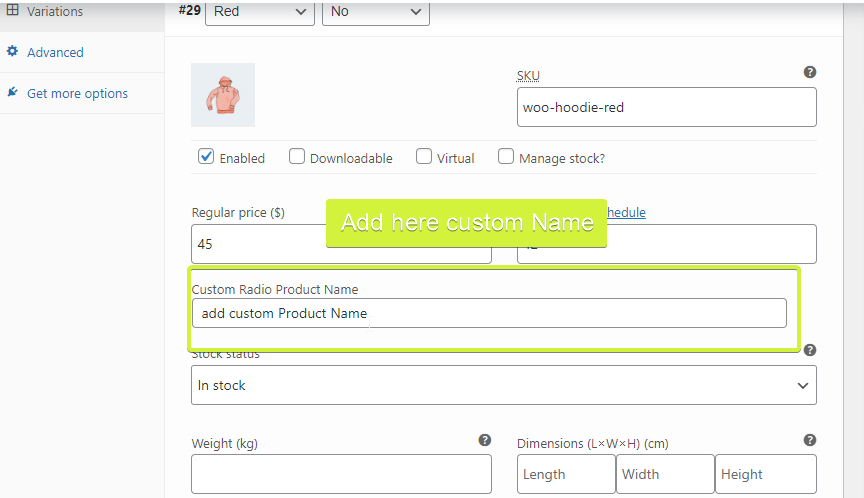The image size is (864, 498).
Task: Click the Get more options plug icon
Action: click(13, 92)
